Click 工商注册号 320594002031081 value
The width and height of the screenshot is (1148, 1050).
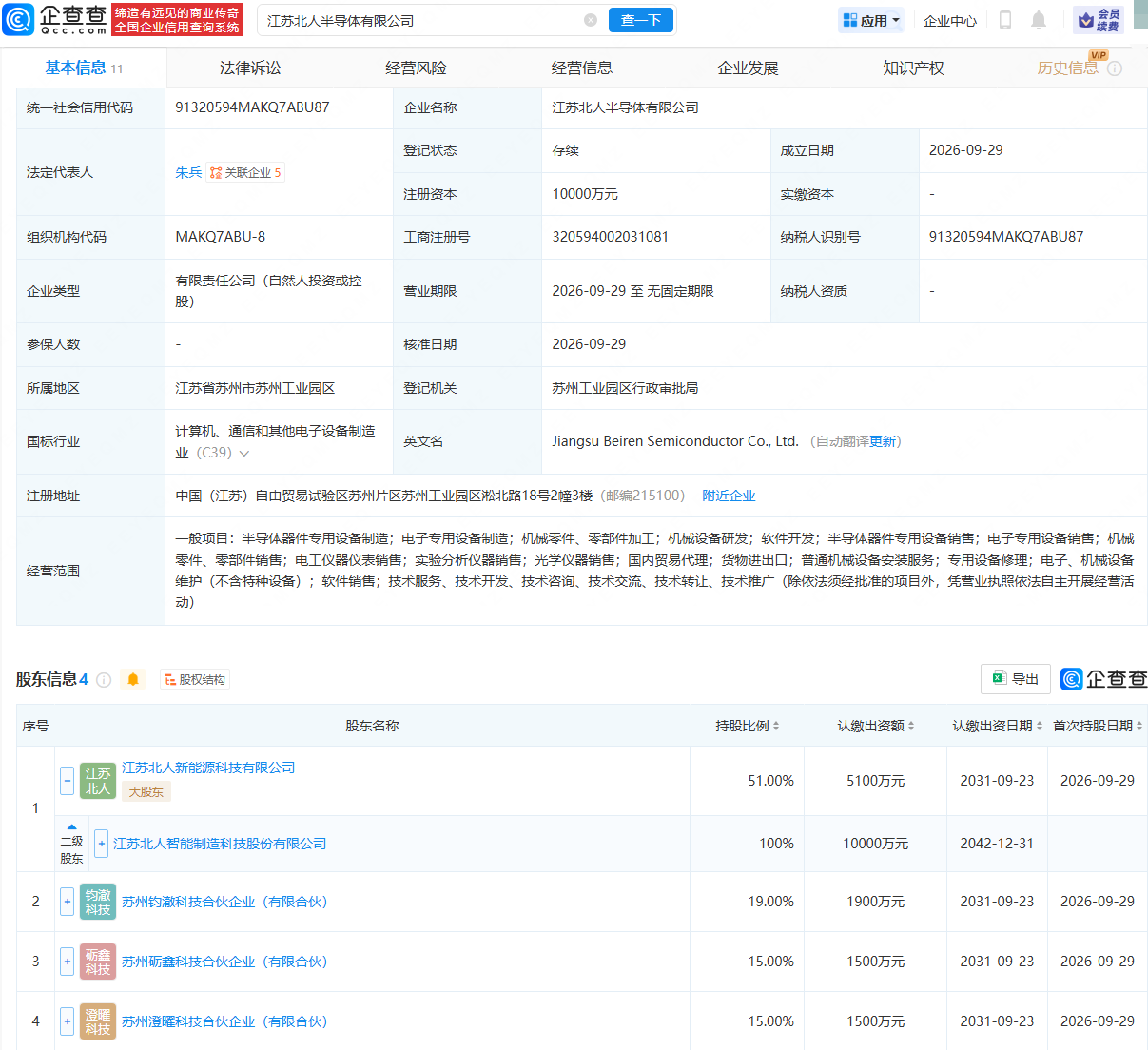[610, 237]
